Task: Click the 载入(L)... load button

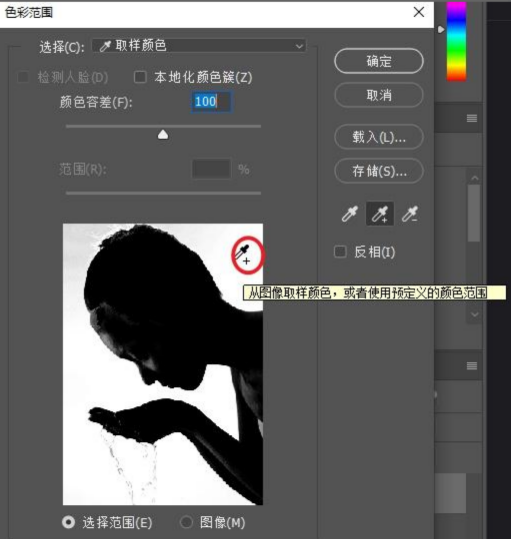Action: [379, 137]
